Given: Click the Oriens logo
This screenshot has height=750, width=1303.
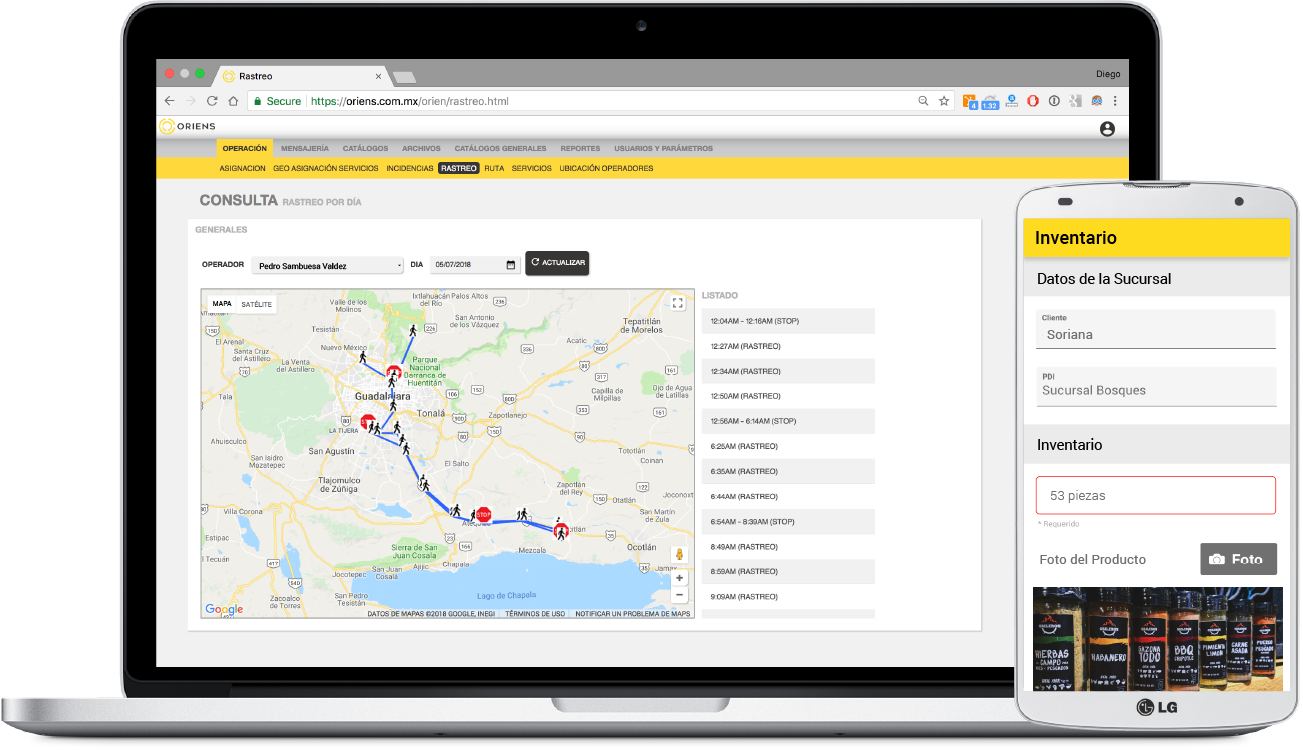Looking at the screenshot, I should pyautogui.click(x=188, y=126).
